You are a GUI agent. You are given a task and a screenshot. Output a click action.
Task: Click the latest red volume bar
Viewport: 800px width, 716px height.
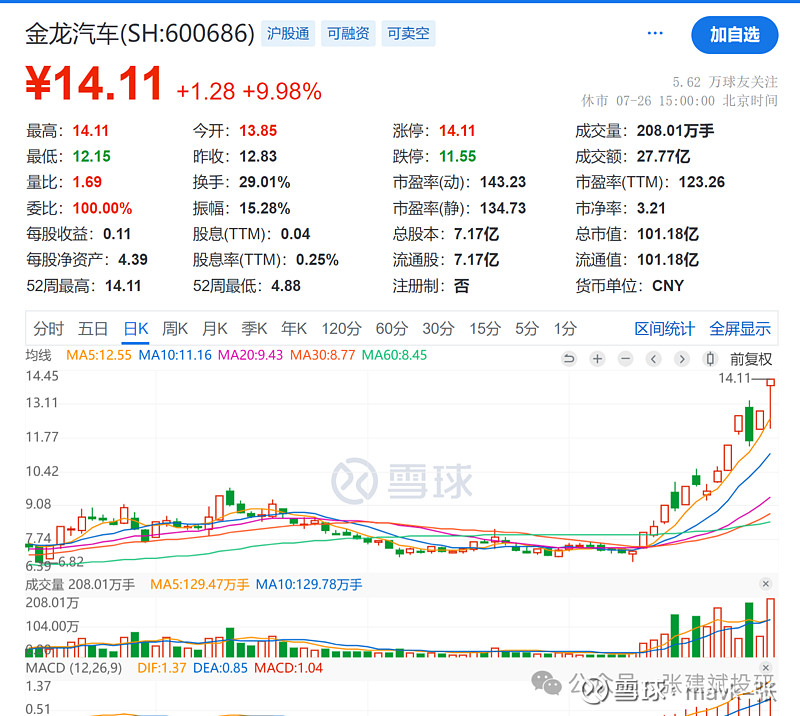click(770, 628)
